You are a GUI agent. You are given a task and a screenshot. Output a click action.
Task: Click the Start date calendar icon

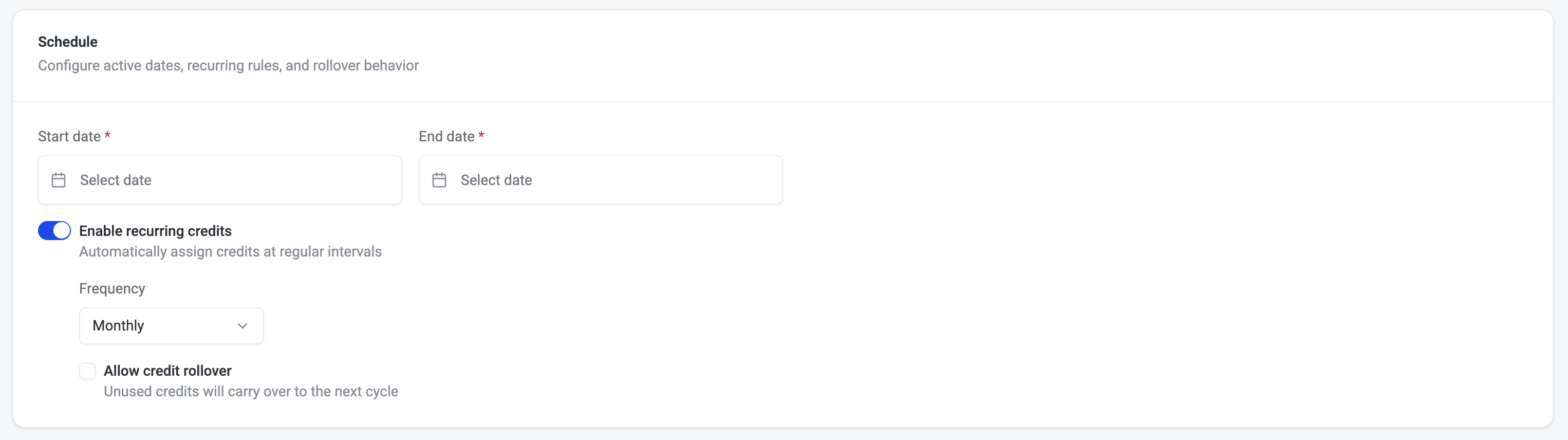click(x=59, y=180)
